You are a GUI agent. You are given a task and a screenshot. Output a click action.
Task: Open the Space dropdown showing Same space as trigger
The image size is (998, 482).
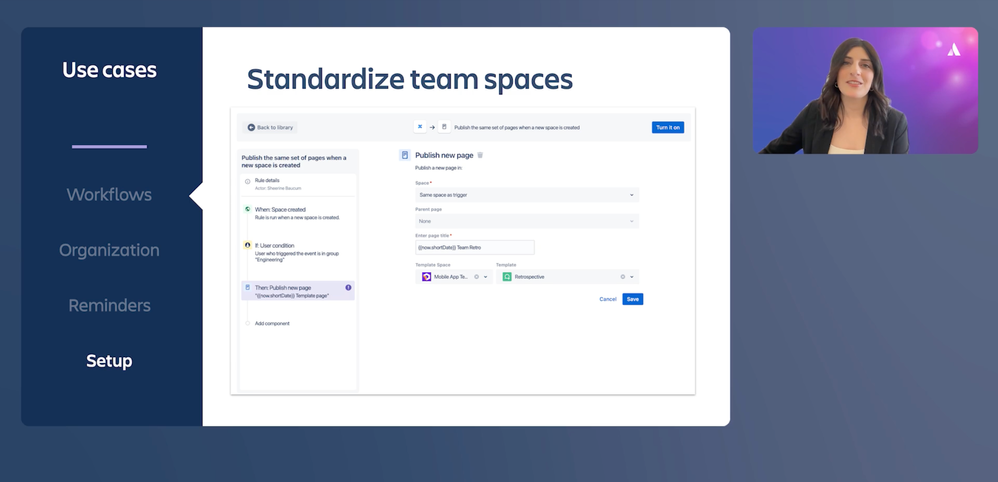point(527,195)
